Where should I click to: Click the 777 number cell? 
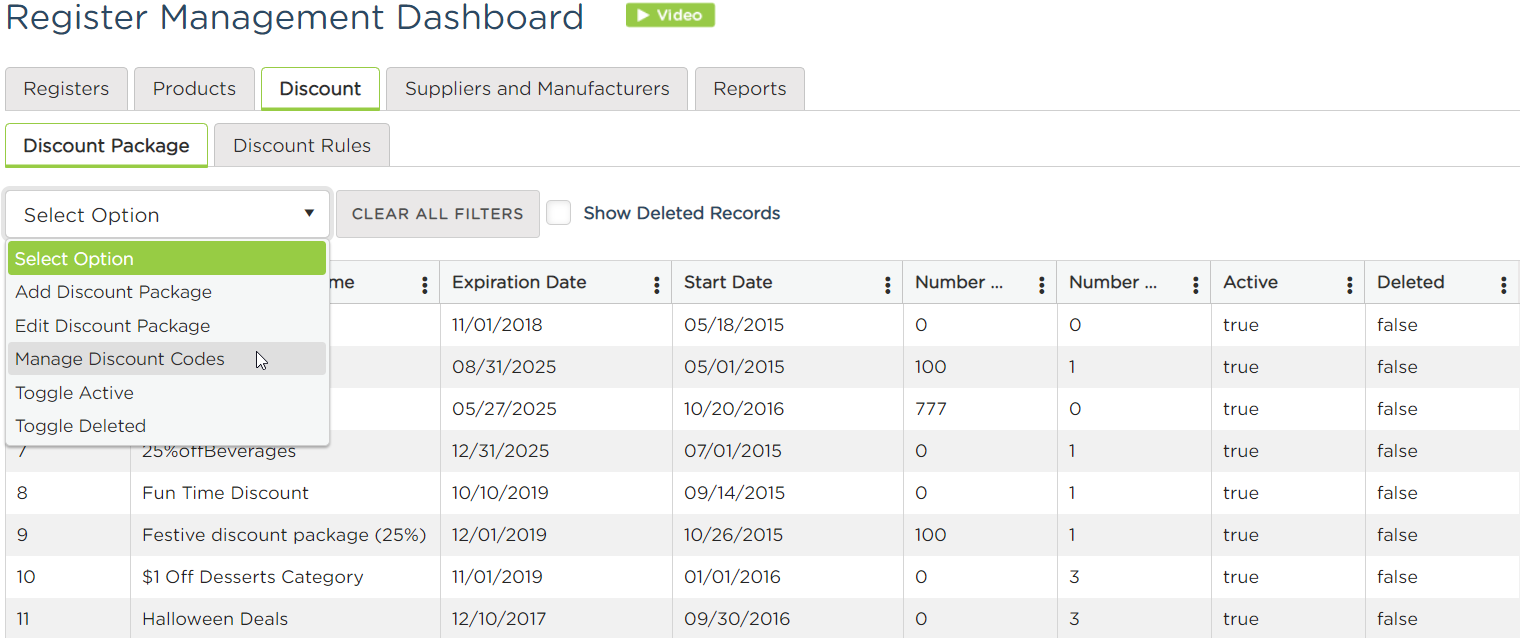click(x=980, y=409)
